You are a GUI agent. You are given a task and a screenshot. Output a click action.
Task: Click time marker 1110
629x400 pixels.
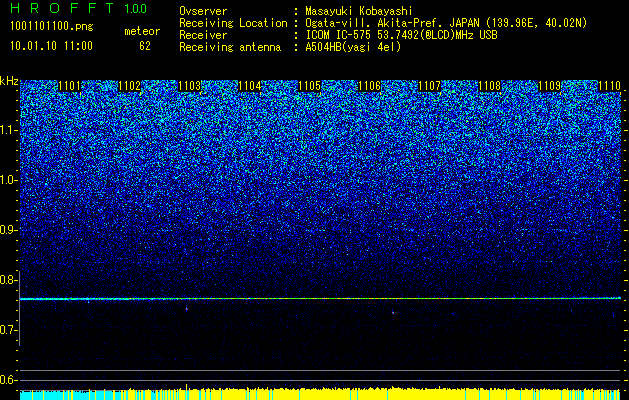click(609, 86)
